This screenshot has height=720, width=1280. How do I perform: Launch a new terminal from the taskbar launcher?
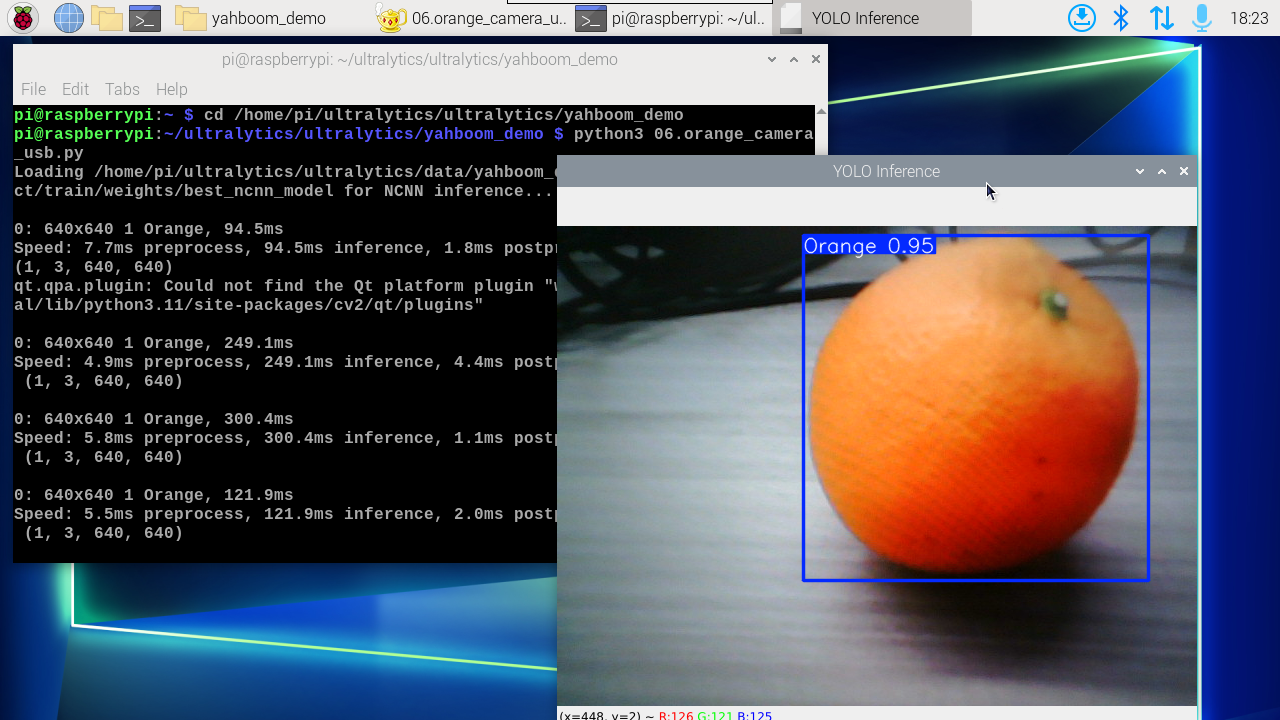[x=145, y=18]
